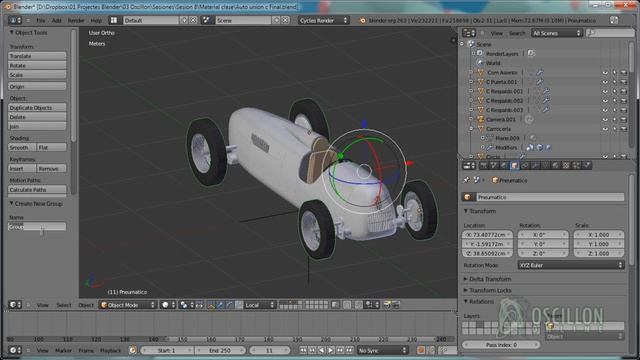
Task: Click the Scale transform button
Action: click(37, 75)
